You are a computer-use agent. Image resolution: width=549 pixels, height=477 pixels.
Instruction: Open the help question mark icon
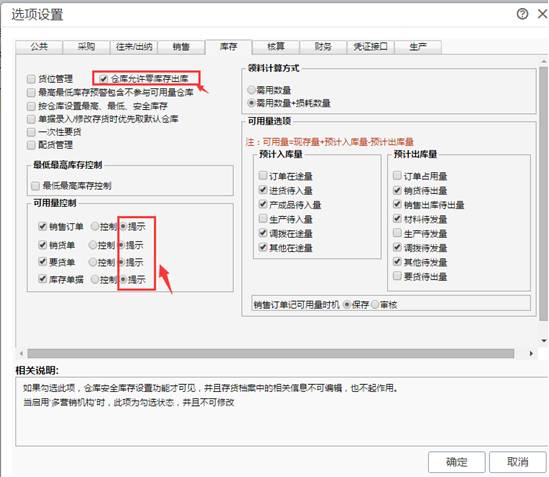point(522,14)
